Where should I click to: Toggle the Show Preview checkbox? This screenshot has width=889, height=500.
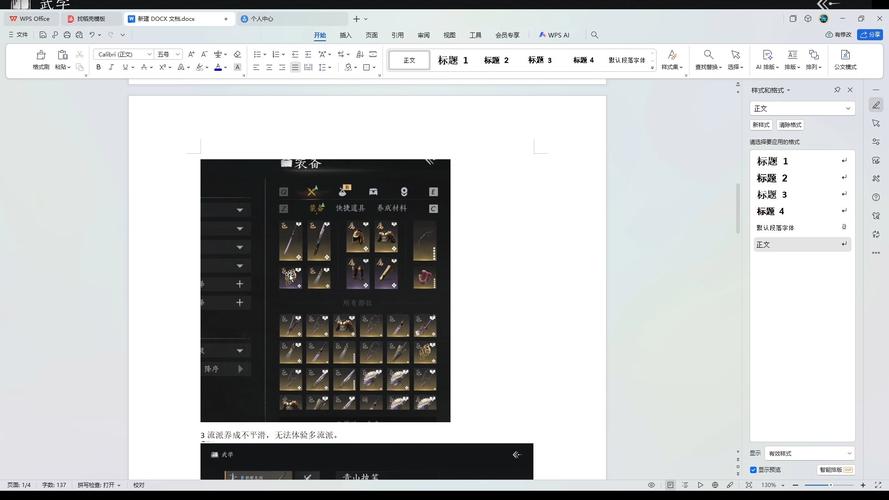coord(753,469)
